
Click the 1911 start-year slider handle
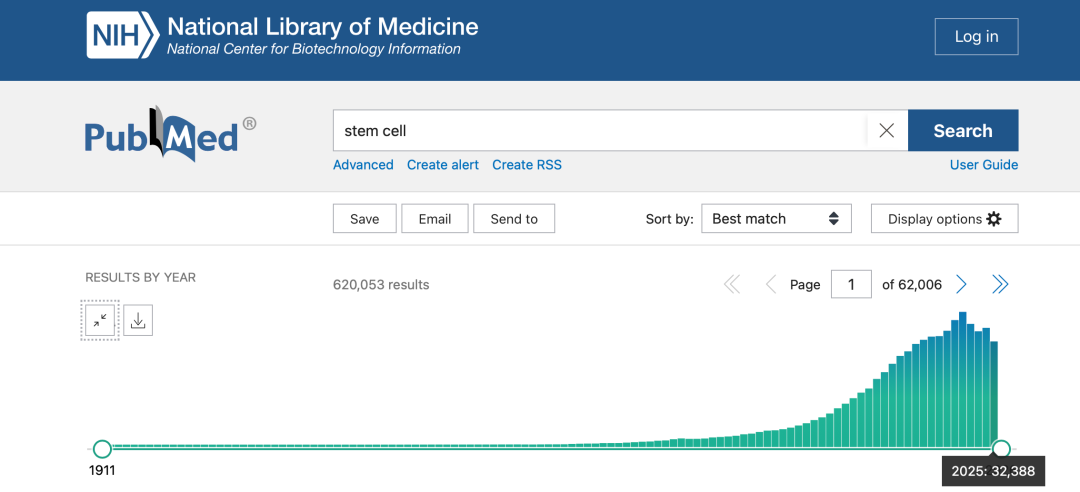click(102, 449)
